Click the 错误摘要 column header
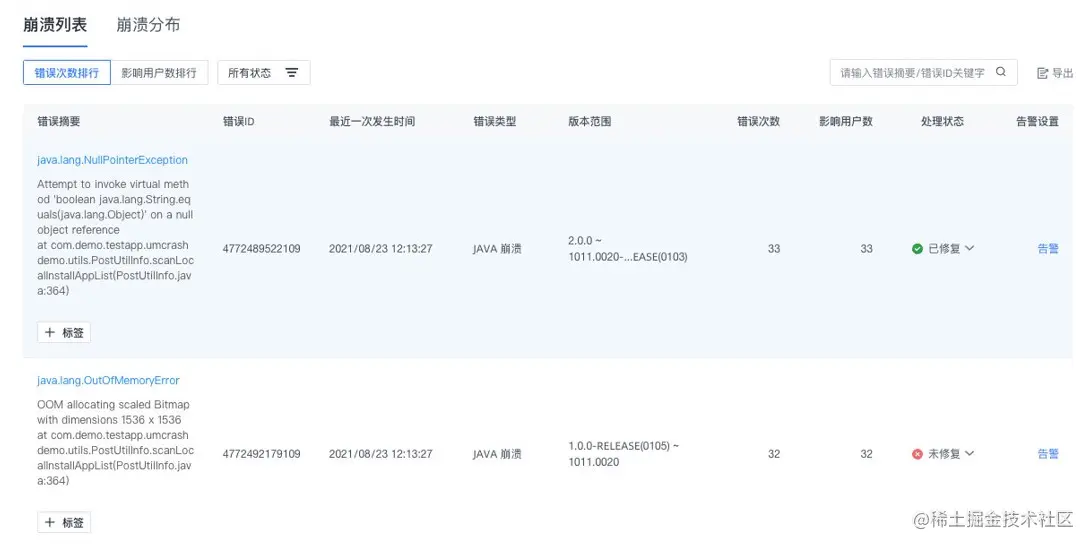1091x547 pixels. tap(58, 121)
